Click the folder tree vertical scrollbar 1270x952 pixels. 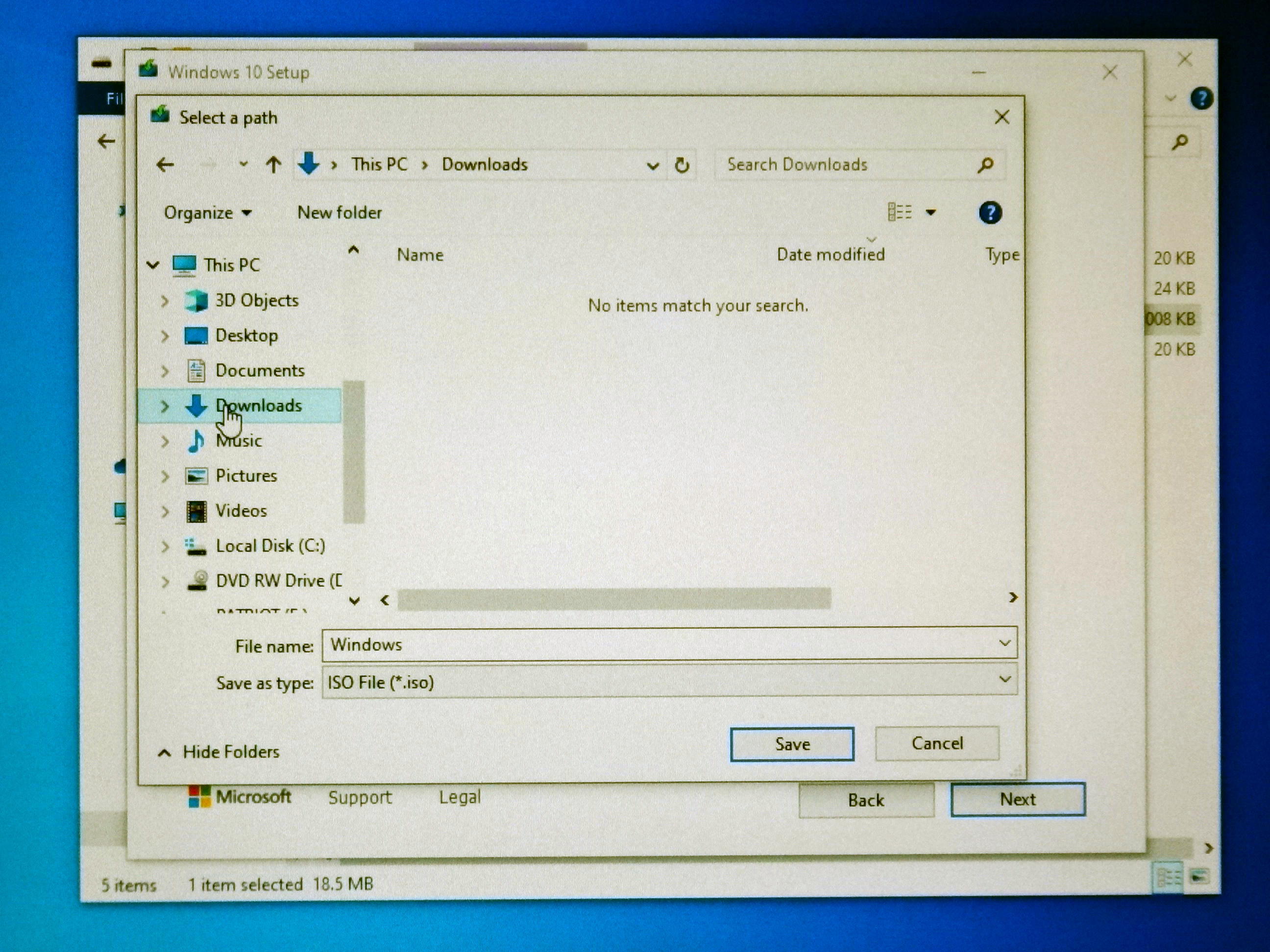coord(354,452)
